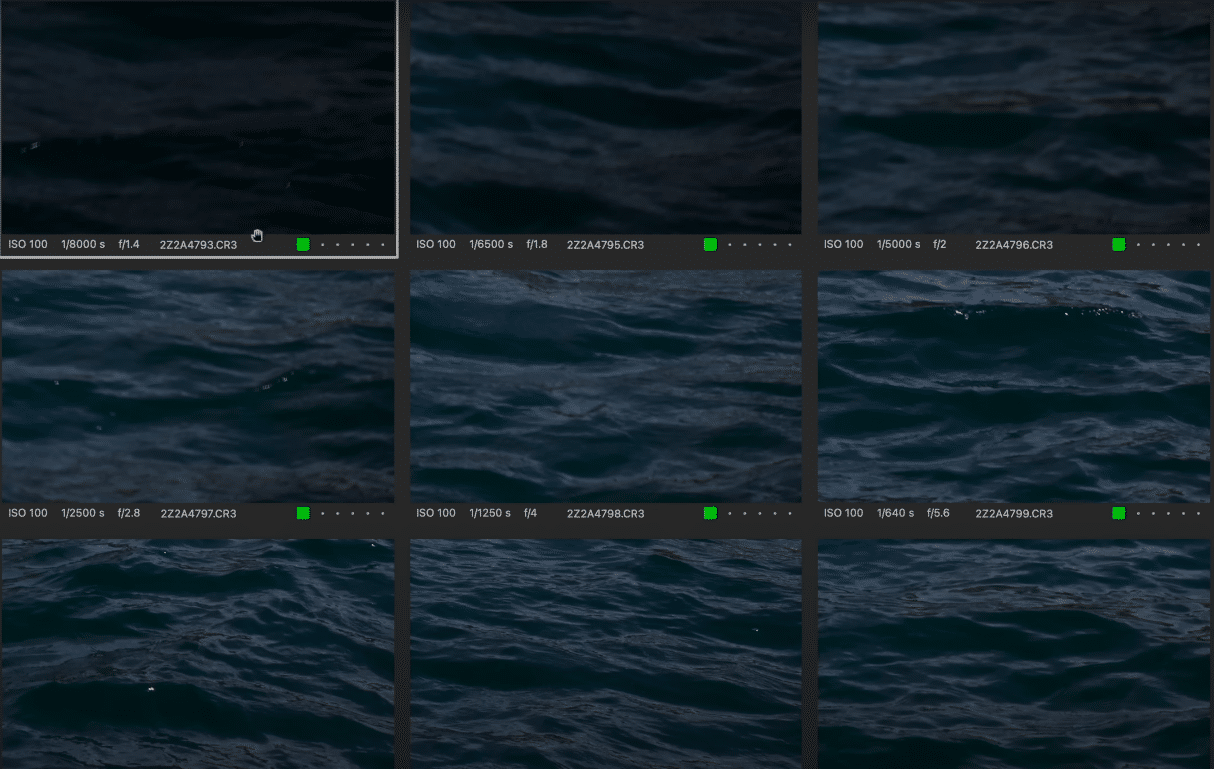The image size is (1214, 769).
Task: Set five-star rating dot for 2Z2A4793.CR3
Action: [383, 245]
